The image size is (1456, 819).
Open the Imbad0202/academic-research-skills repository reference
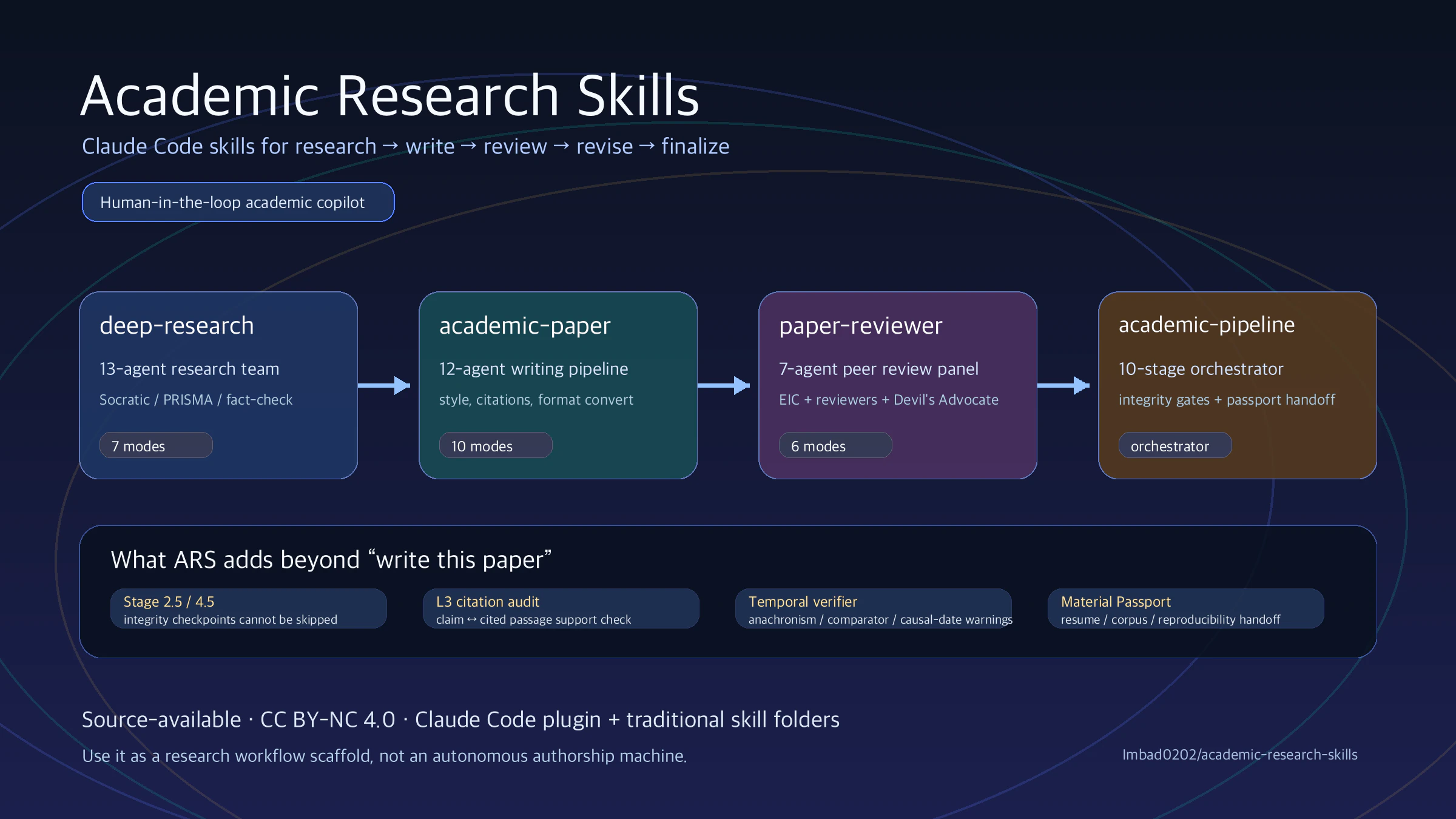coord(1240,755)
